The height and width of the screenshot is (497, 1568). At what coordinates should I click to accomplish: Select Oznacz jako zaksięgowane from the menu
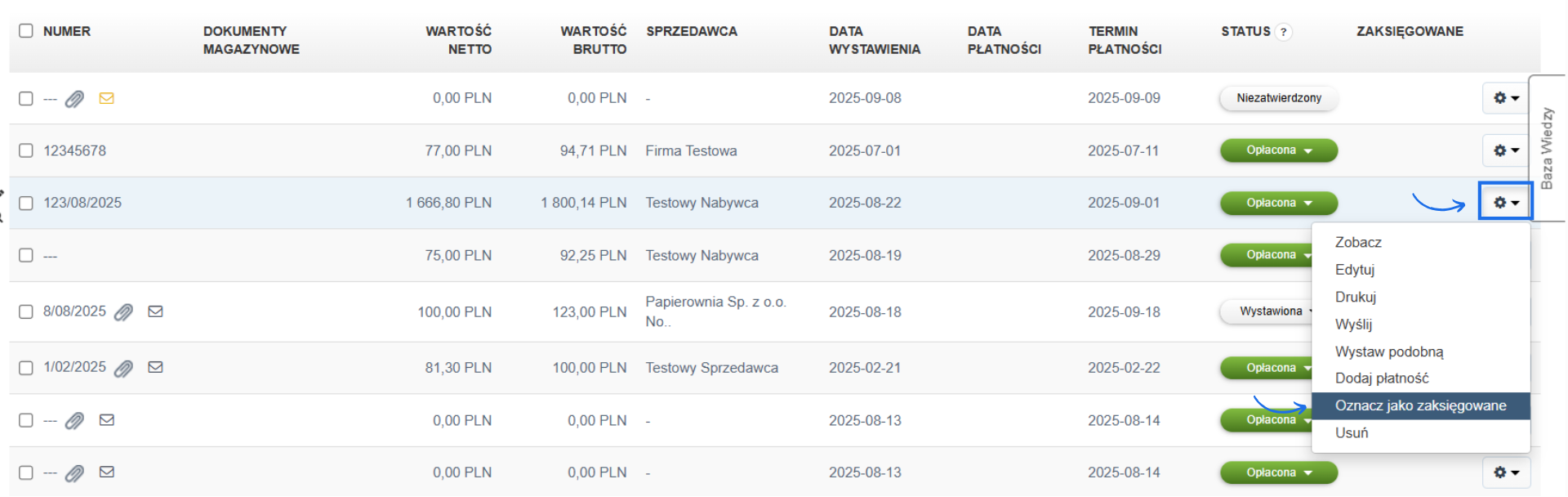click(1420, 405)
